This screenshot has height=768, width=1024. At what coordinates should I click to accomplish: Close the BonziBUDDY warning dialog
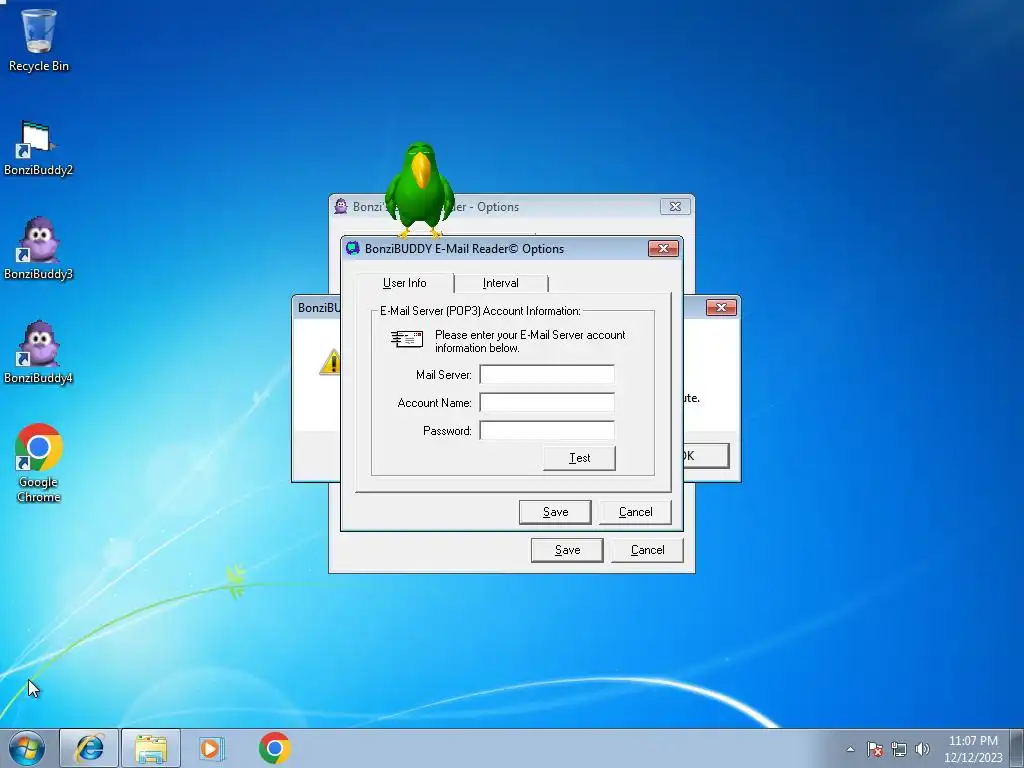click(x=721, y=307)
